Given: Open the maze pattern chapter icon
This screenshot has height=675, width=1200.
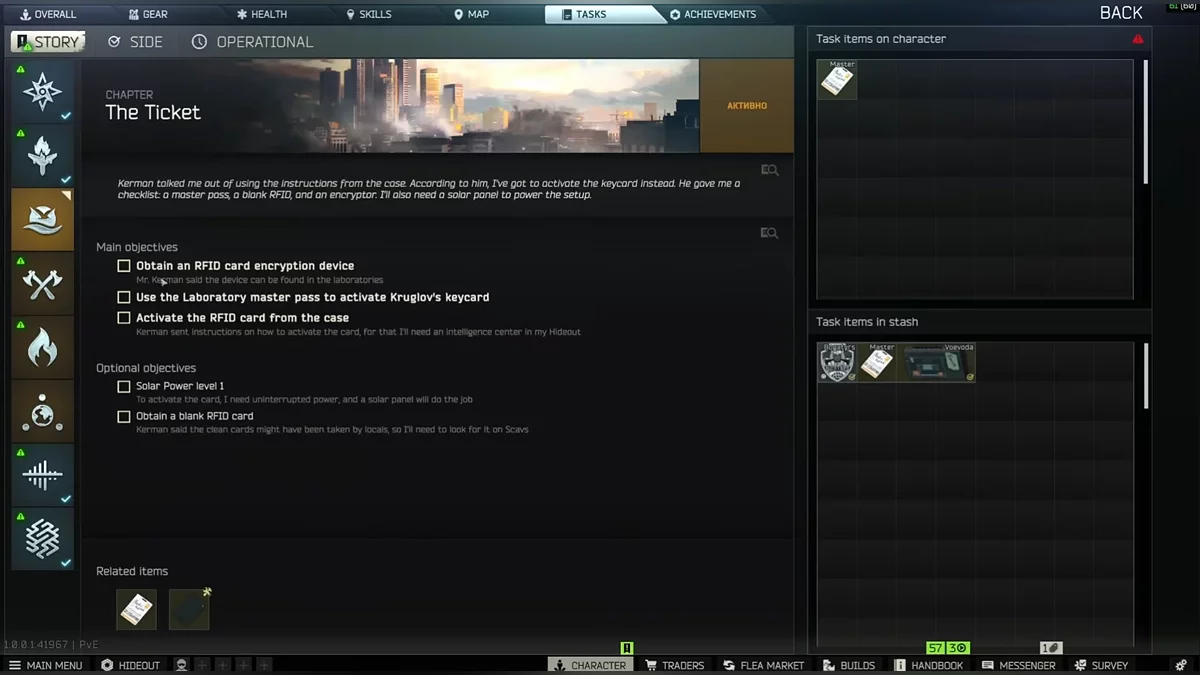Looking at the screenshot, I should click(42, 540).
